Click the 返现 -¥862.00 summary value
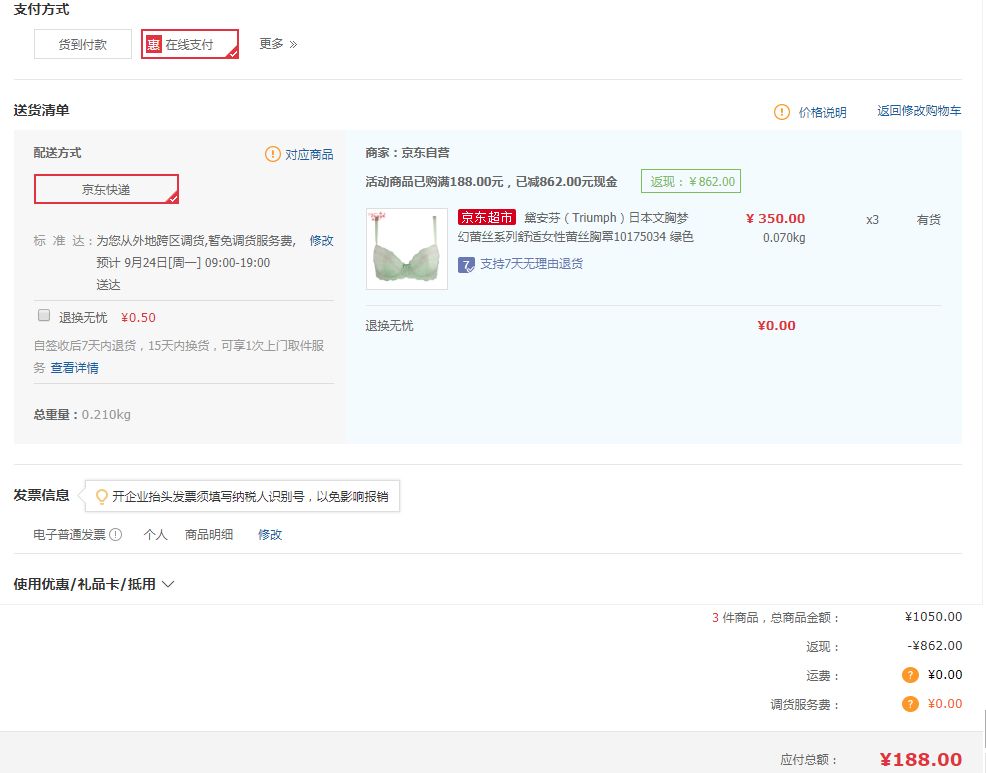 [x=934, y=645]
